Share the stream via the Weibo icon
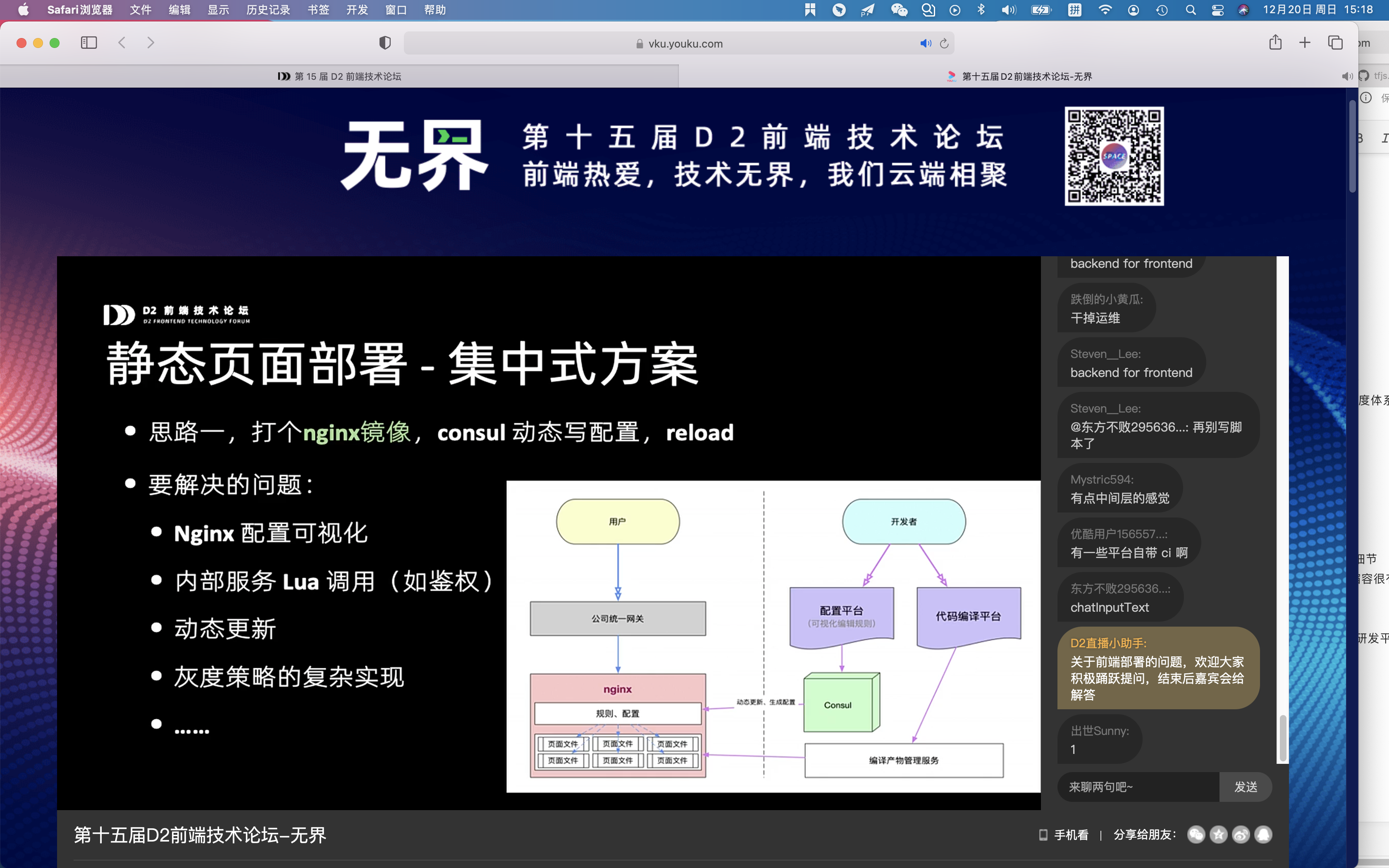The image size is (1389, 868). [x=1241, y=835]
